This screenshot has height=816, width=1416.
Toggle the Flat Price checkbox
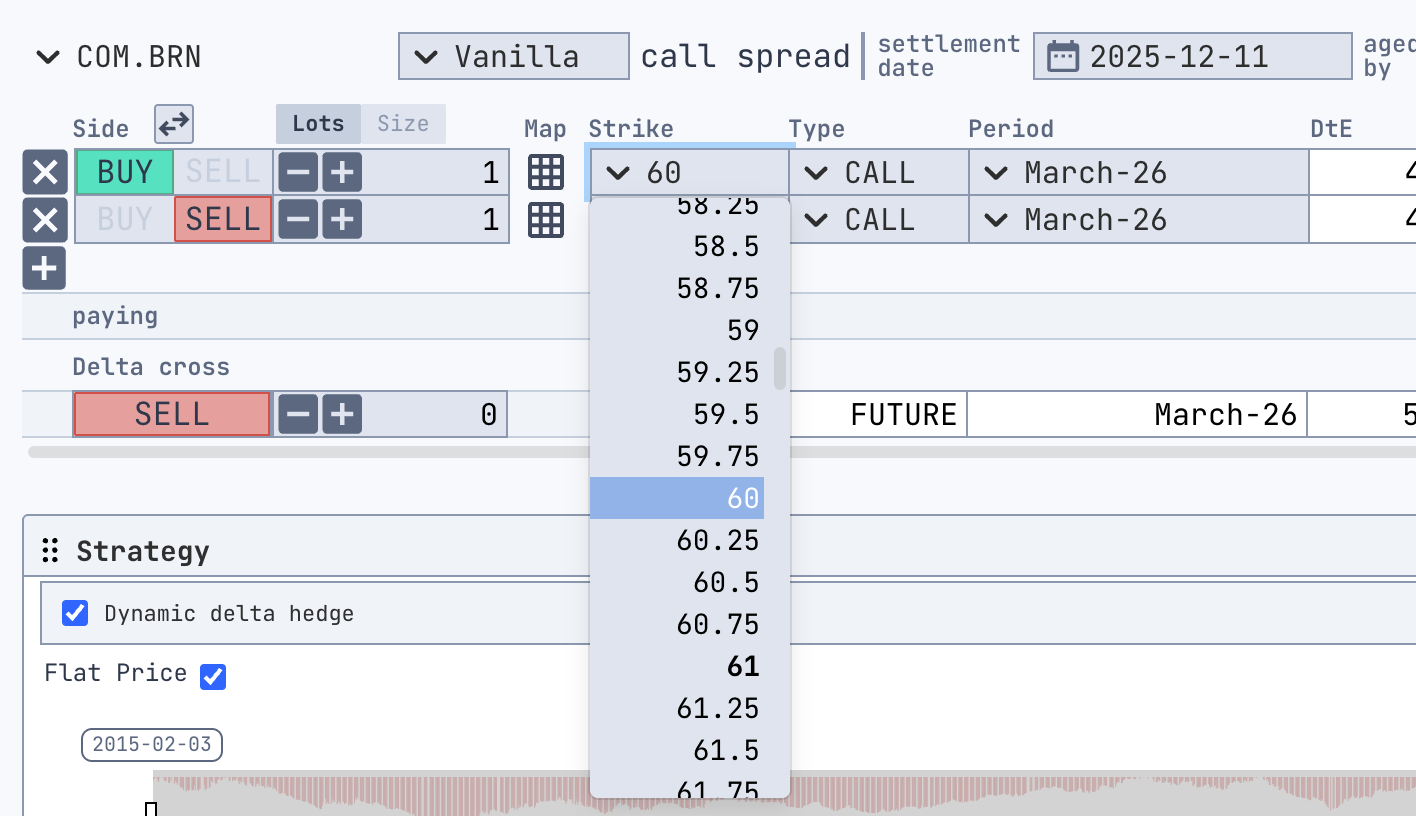[x=212, y=677]
